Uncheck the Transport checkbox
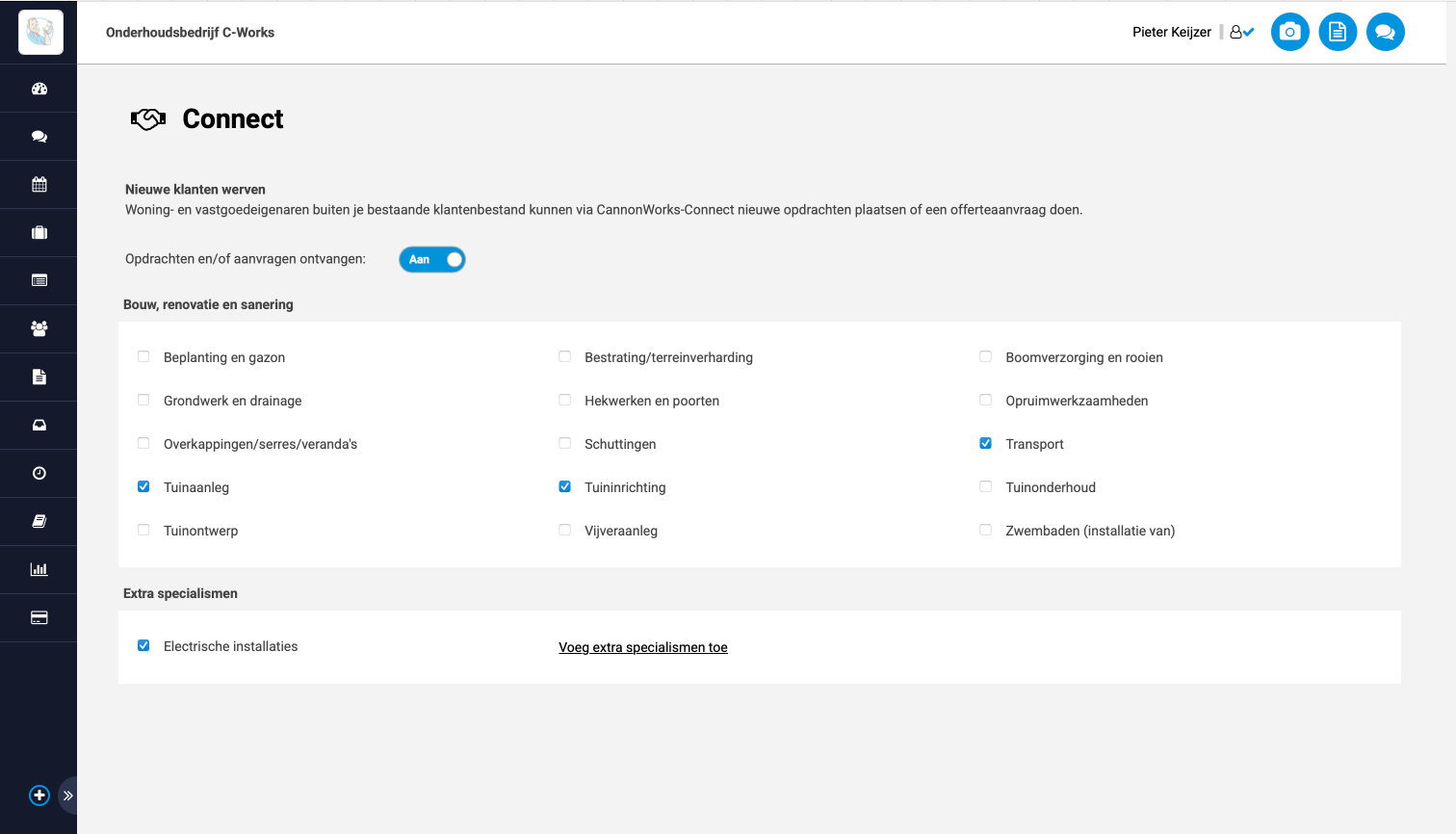Viewport: 1456px width, 834px height. click(x=985, y=443)
